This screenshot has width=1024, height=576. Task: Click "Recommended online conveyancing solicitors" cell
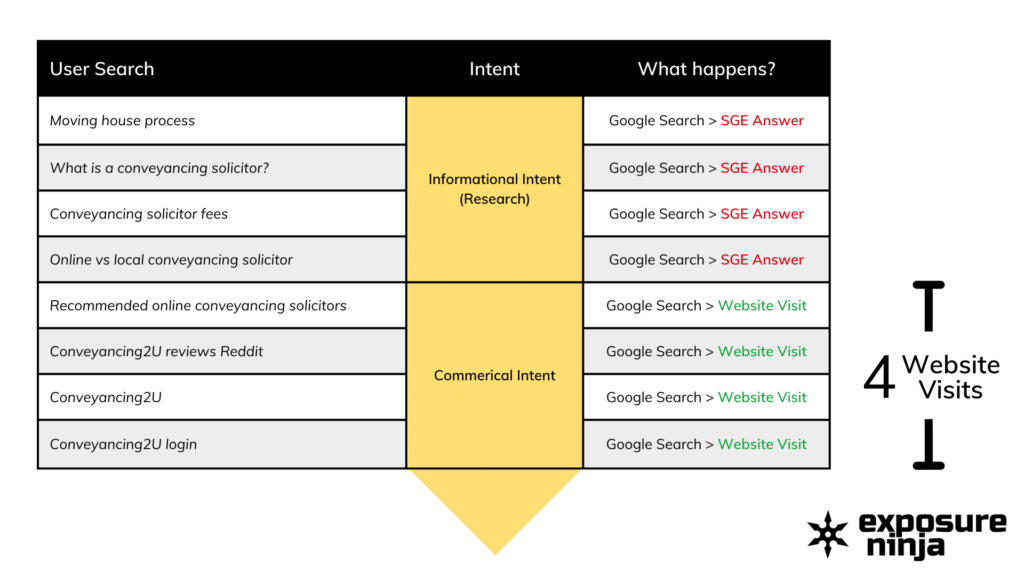(198, 306)
